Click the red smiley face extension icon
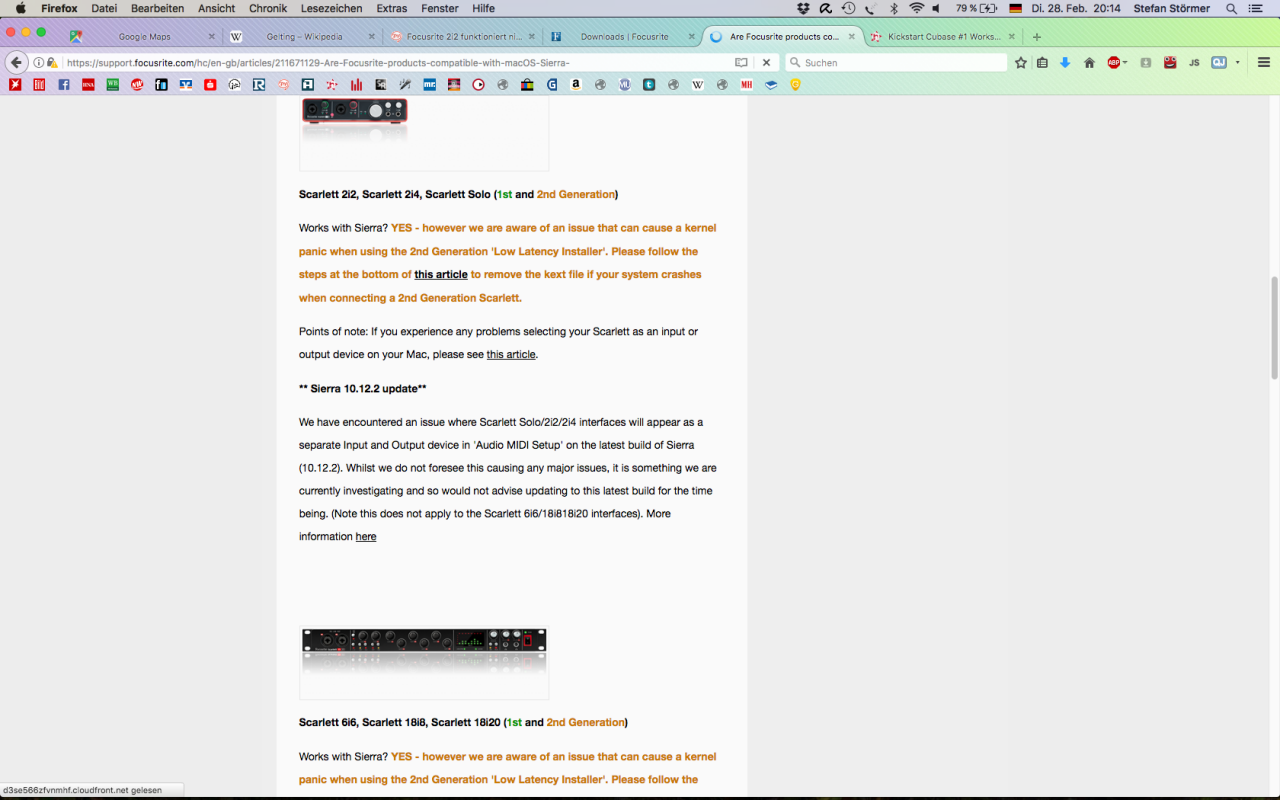Image resolution: width=1280 pixels, height=800 pixels. (1170, 62)
